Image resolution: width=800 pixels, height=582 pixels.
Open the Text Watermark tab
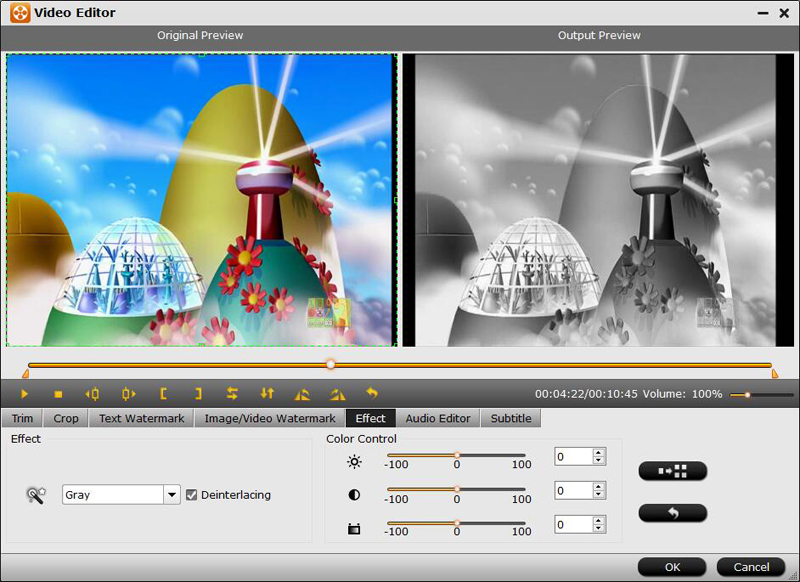pyautogui.click(x=141, y=419)
